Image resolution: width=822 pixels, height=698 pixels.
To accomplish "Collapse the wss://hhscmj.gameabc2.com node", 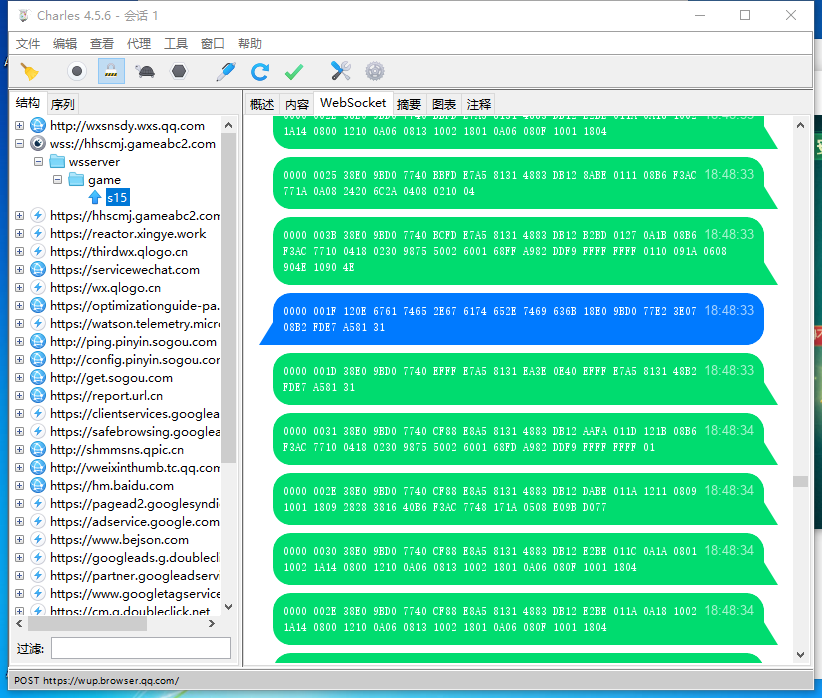I will pos(20,144).
